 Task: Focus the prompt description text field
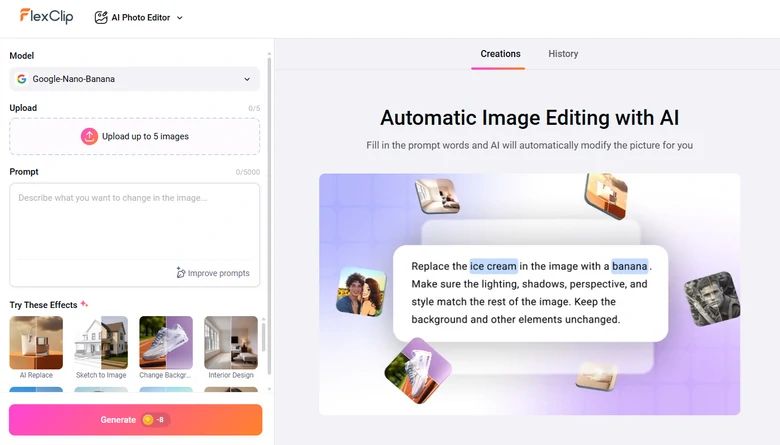134,222
